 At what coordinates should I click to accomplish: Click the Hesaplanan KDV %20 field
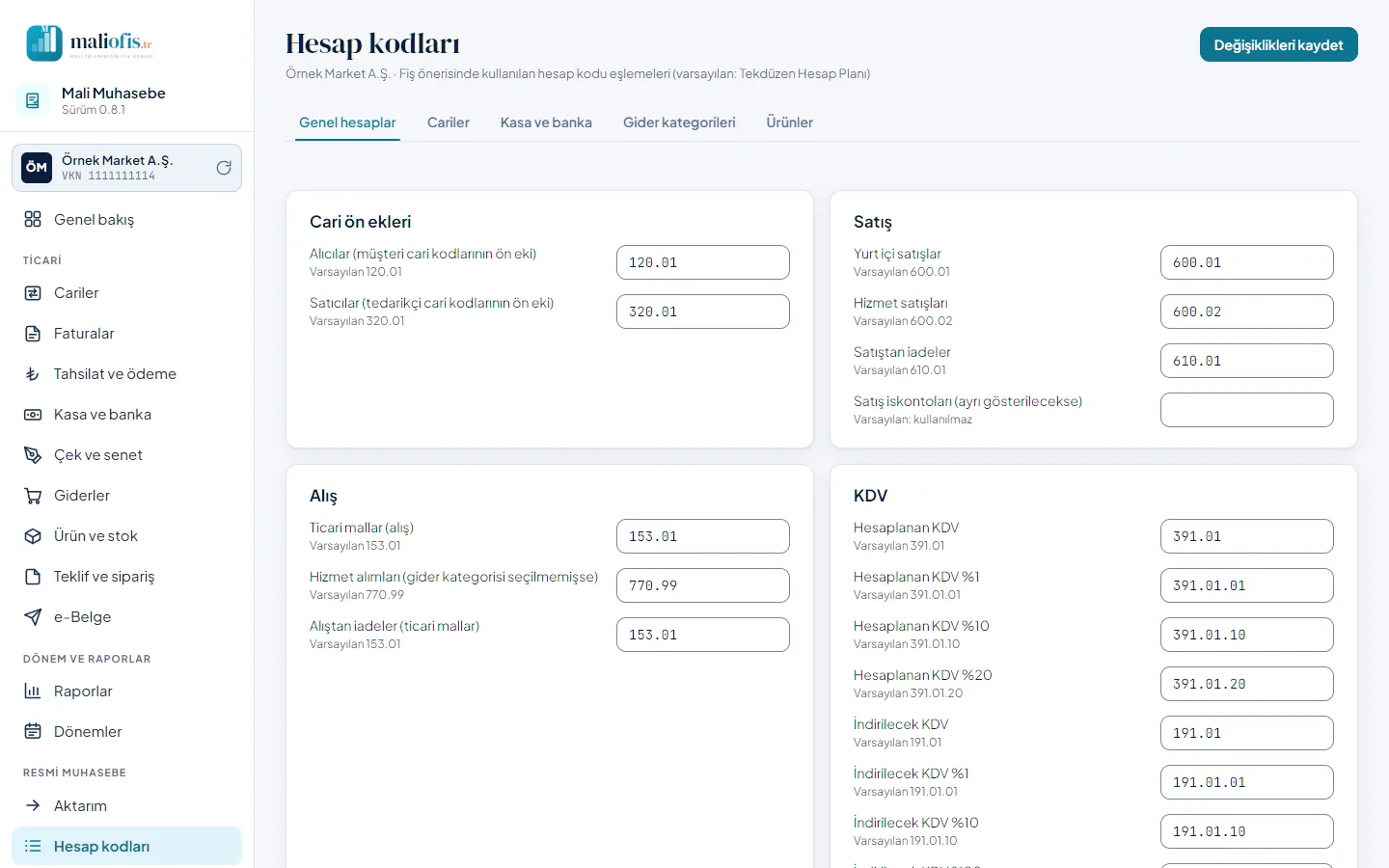pyautogui.click(x=1247, y=684)
